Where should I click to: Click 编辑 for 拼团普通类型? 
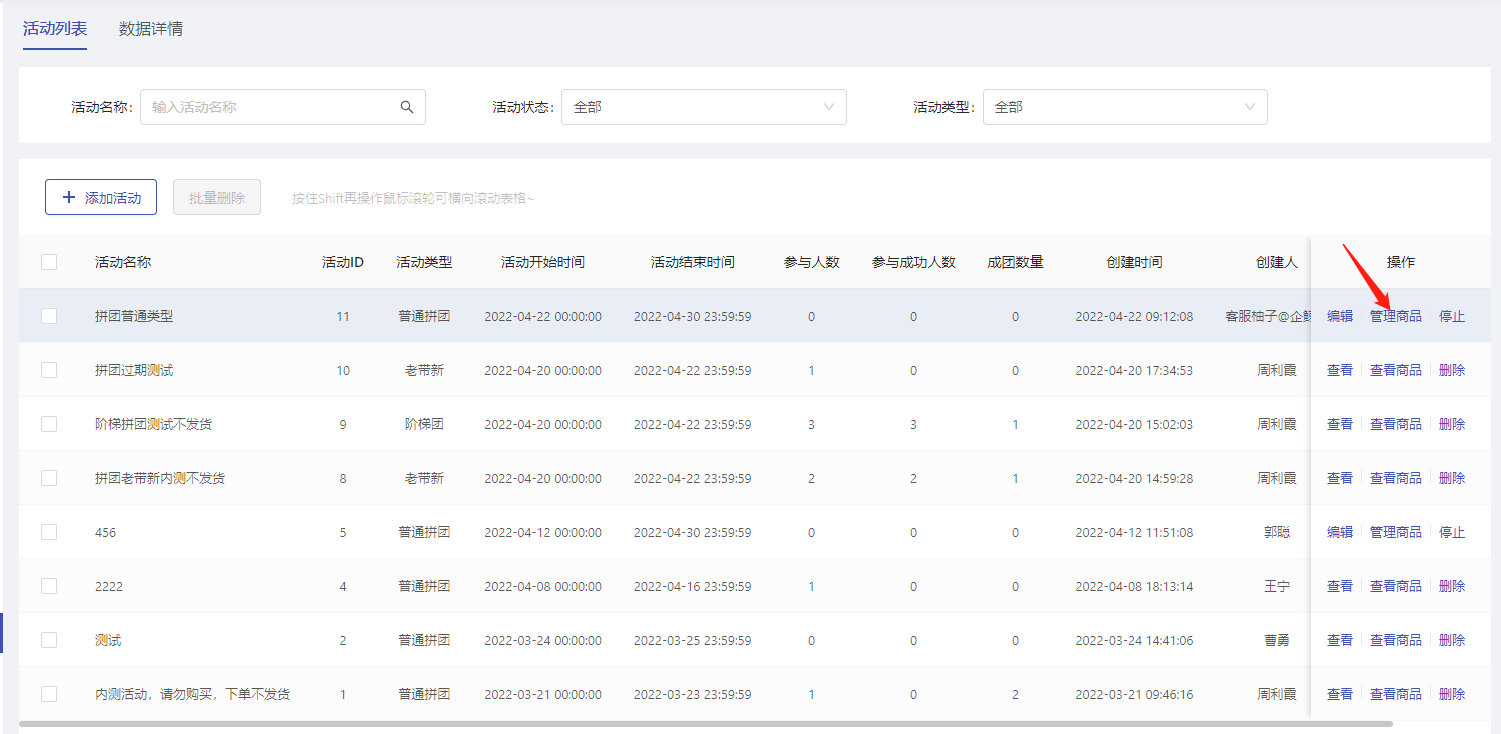point(1340,316)
